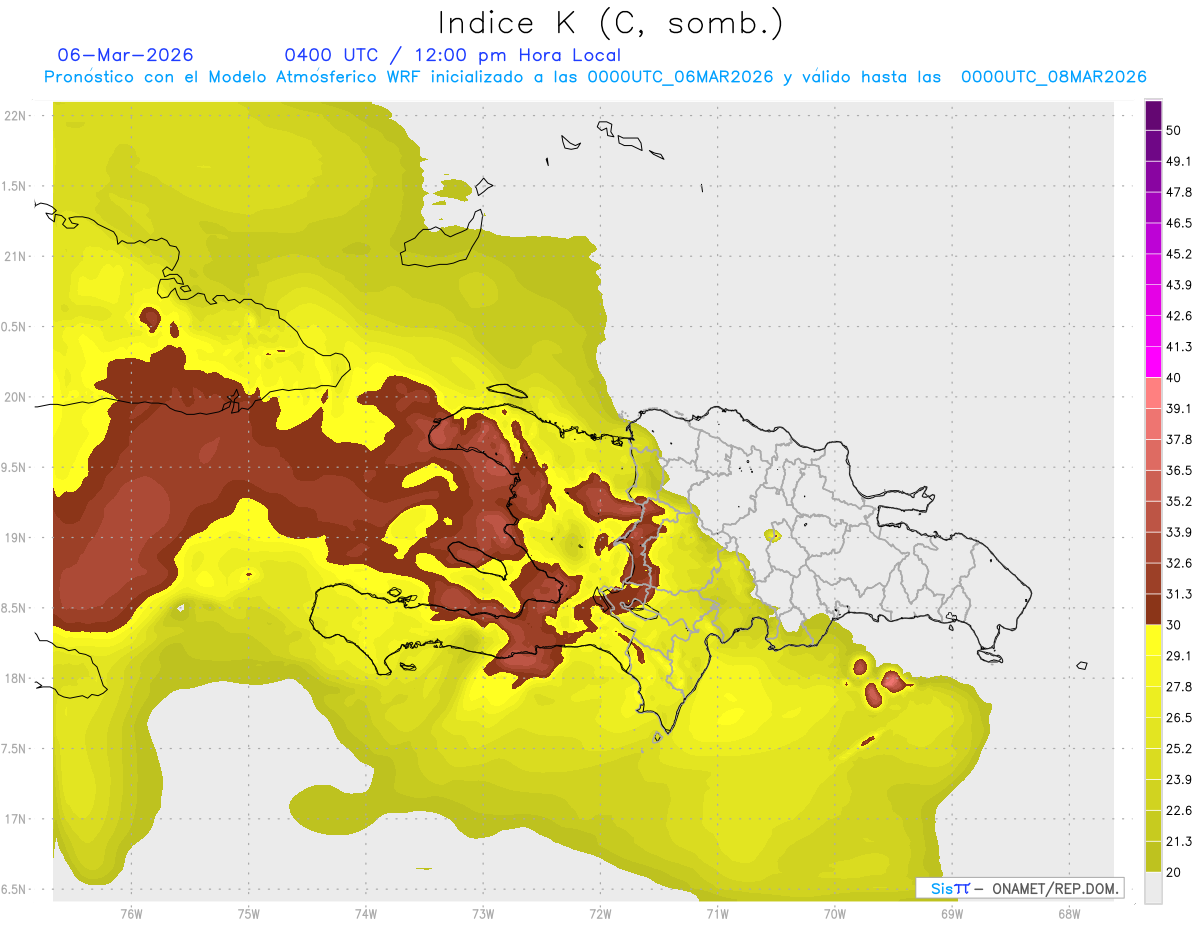Click the '46.5' legend value
The width and height of the screenshot is (1200, 927).
tap(1178, 223)
